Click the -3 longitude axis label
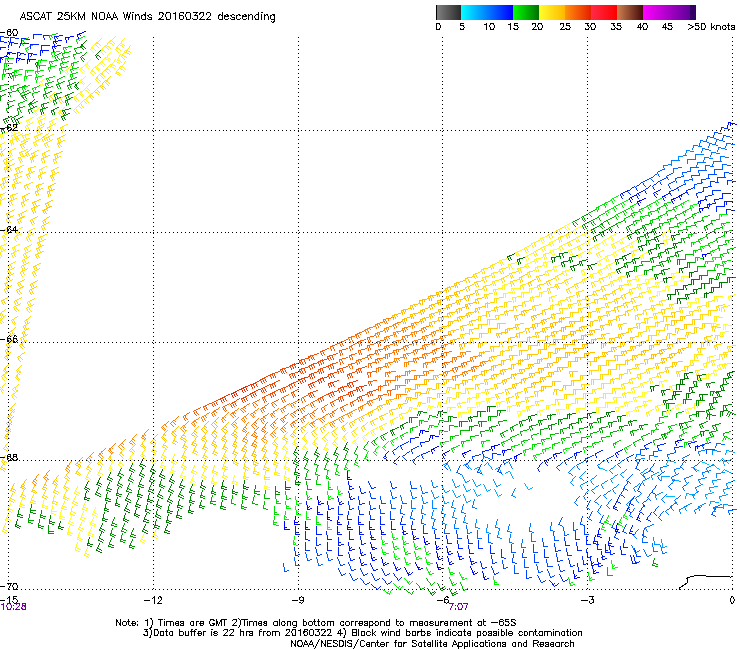Viewport: 740px width, 650px height. (x=588, y=600)
